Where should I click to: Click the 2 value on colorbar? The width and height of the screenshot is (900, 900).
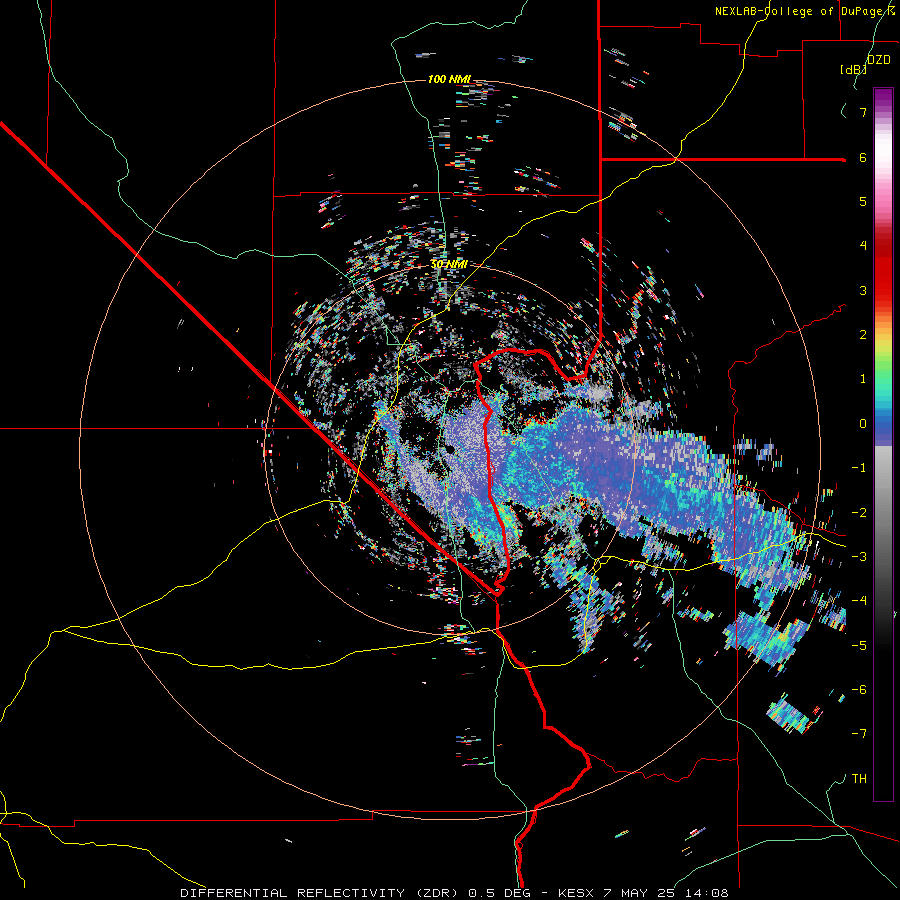click(x=863, y=335)
